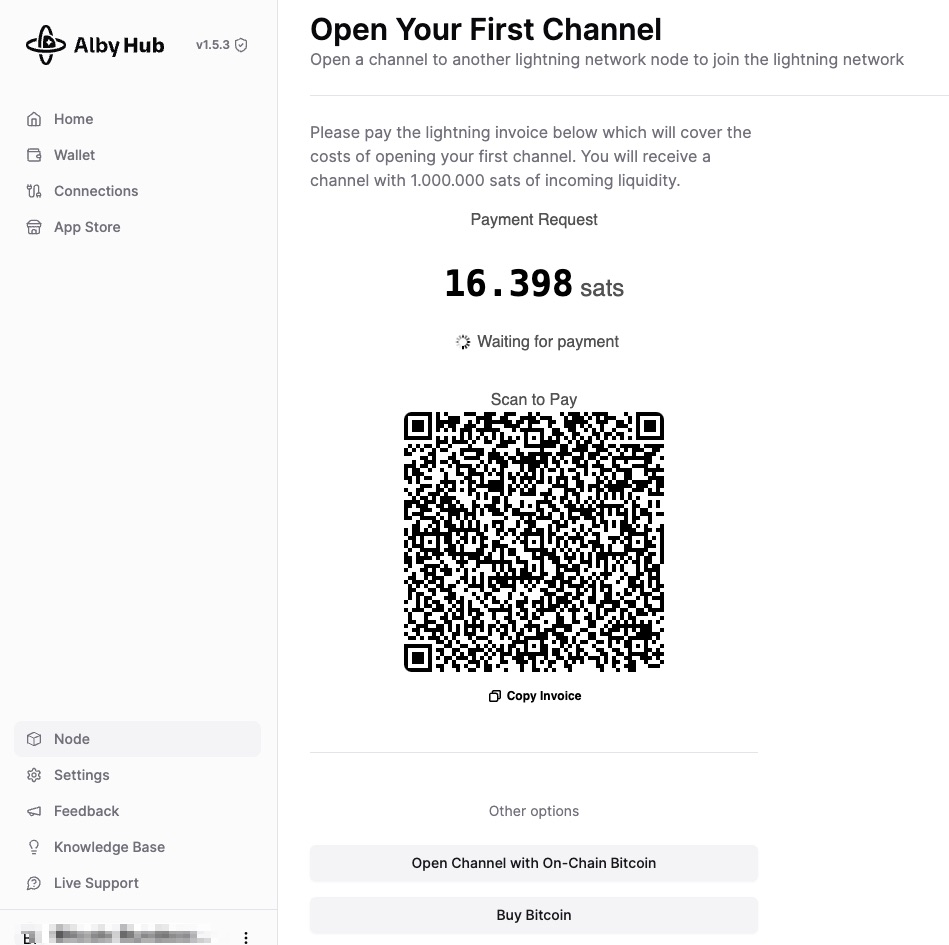Click Open Channel with On-Chain Bitcoin

coord(534,863)
